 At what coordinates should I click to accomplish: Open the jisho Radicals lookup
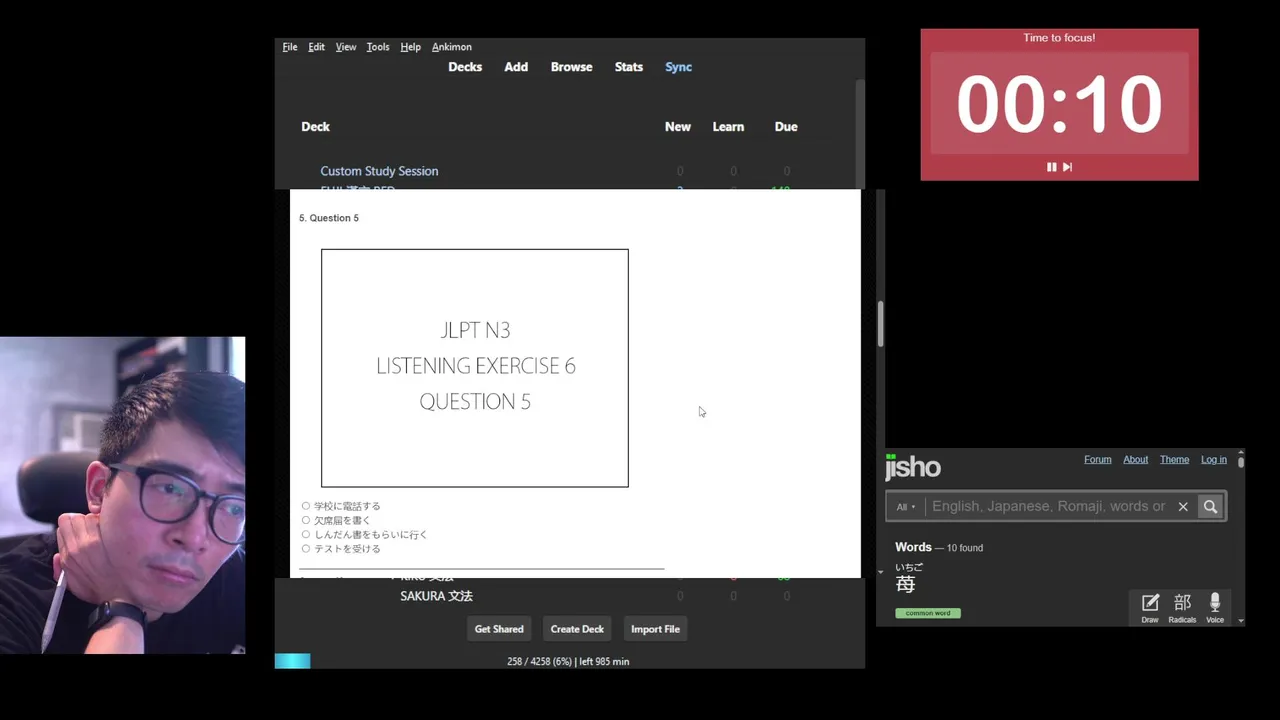[1182, 607]
